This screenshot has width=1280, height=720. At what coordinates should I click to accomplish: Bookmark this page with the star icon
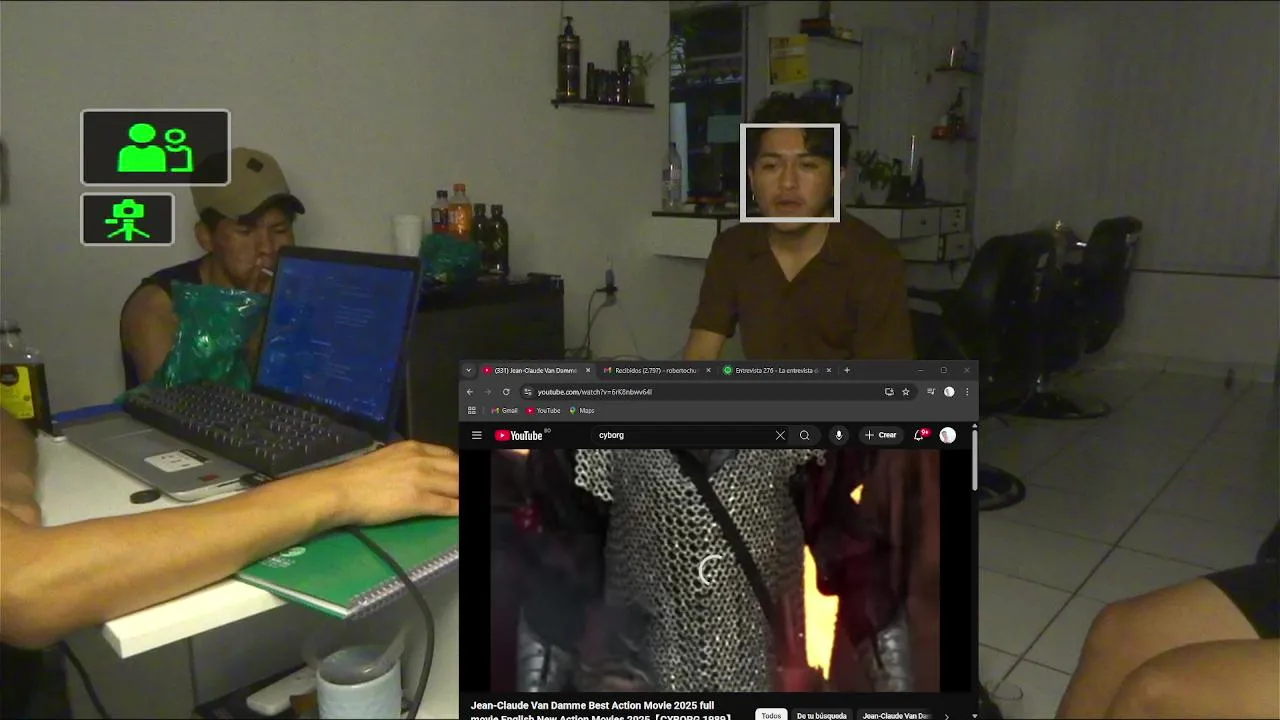pyautogui.click(x=906, y=392)
